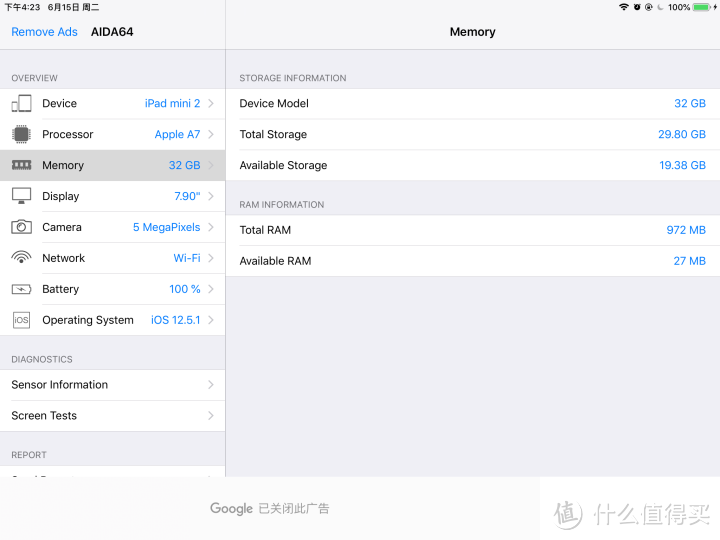Open Screen Tests via its chevron
The width and height of the screenshot is (720, 540).
pos(211,415)
